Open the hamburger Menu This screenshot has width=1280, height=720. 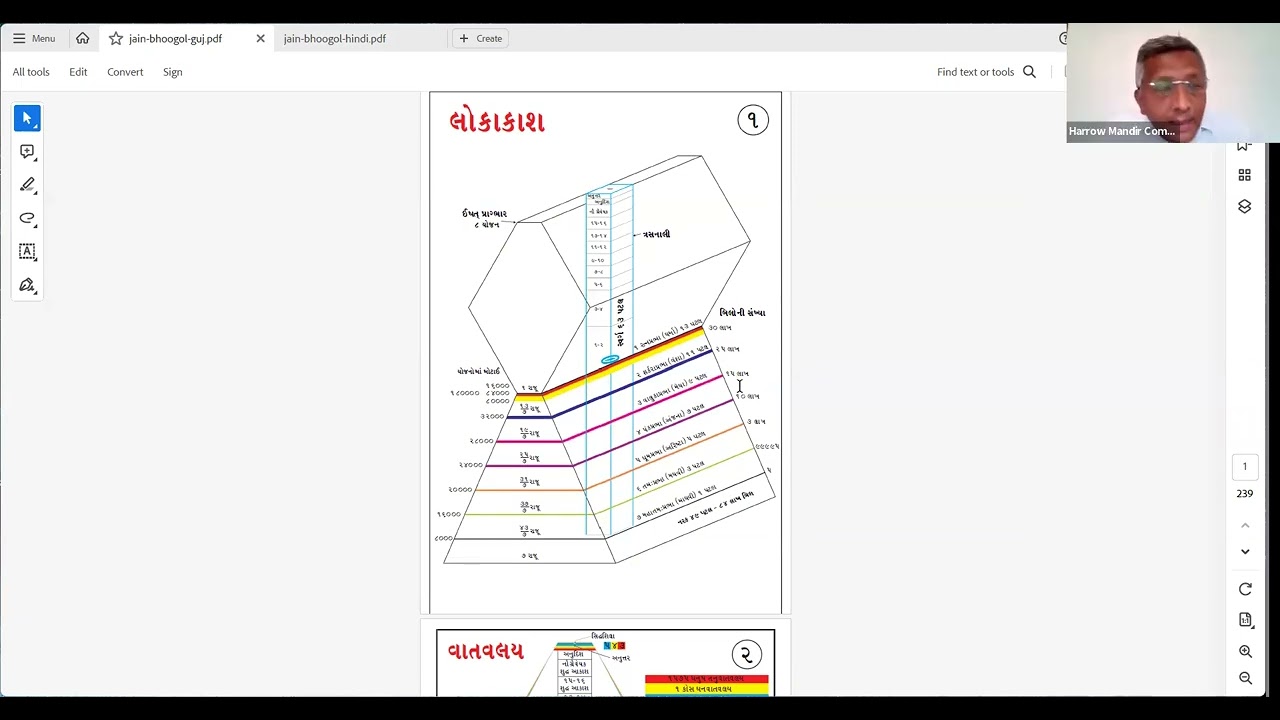(x=34, y=38)
